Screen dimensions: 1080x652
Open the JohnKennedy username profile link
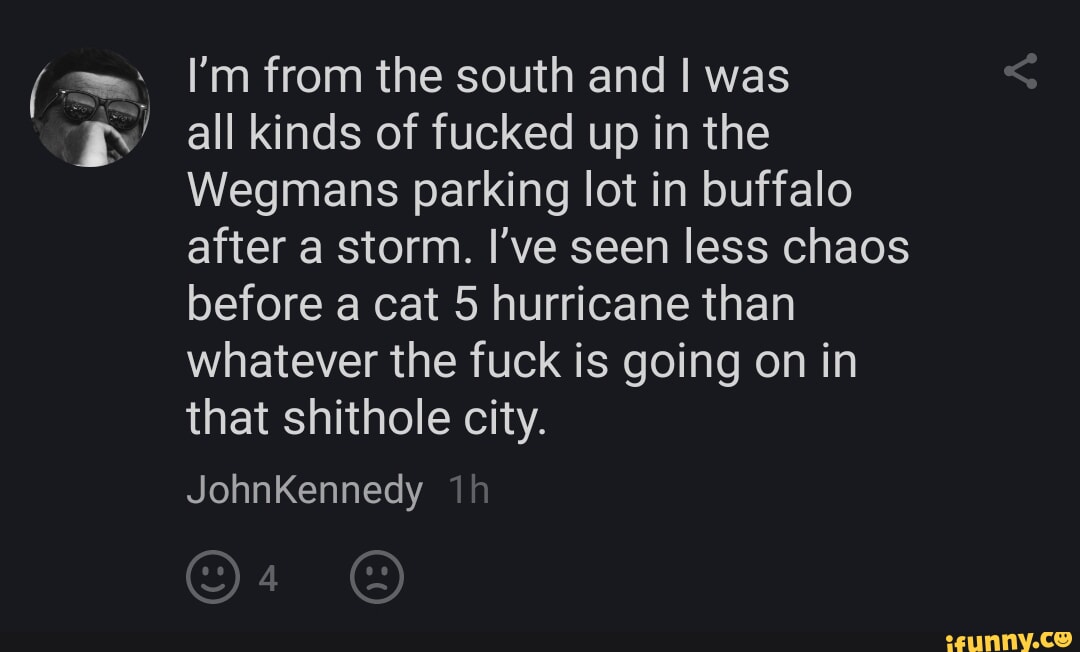tap(305, 491)
